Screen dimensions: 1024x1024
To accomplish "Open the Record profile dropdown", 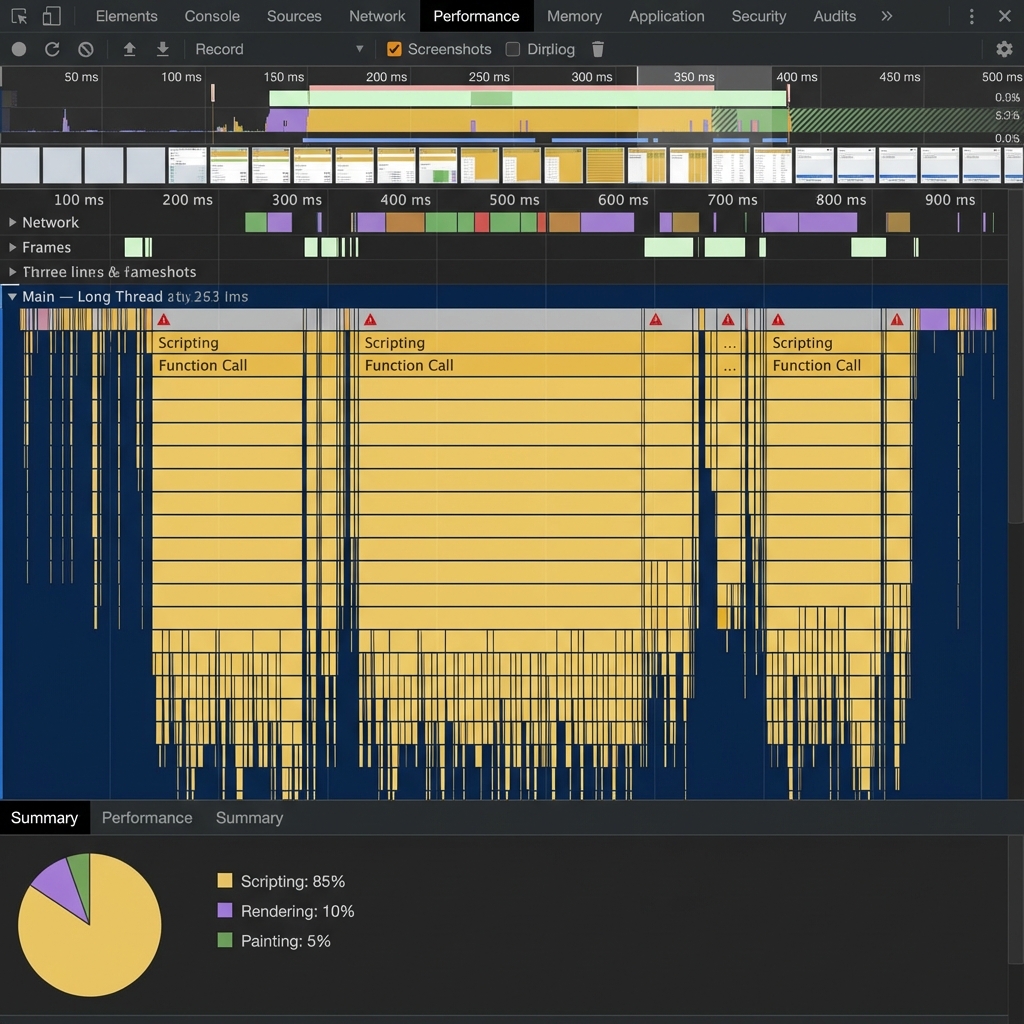I will click(x=360, y=49).
